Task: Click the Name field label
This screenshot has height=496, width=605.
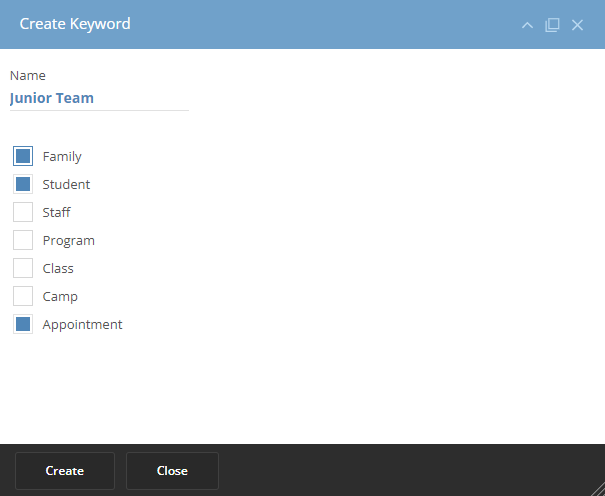Action: click(x=28, y=76)
